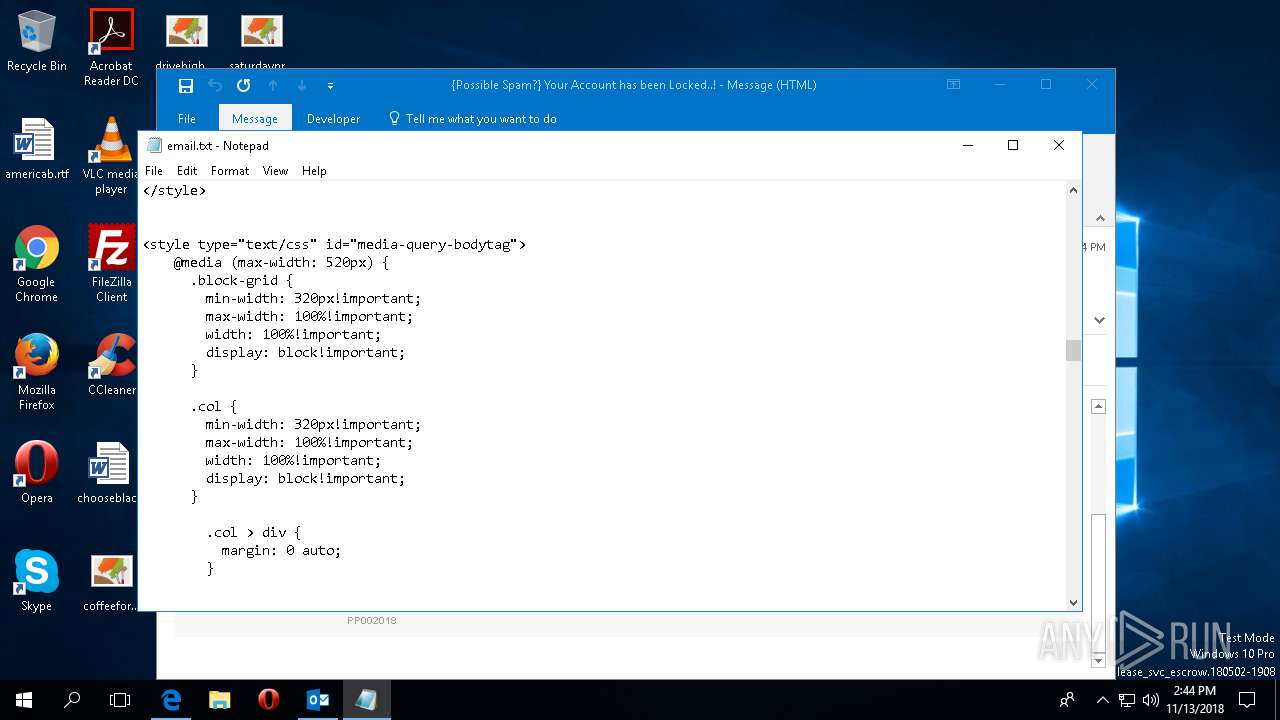Open Notepad View menu
The image size is (1280, 720).
275,171
